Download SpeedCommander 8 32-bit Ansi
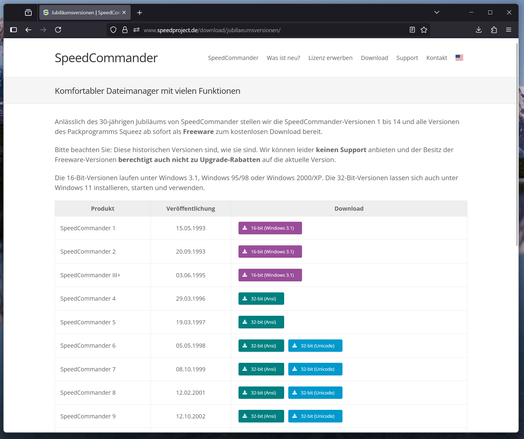Image resolution: width=524 pixels, height=439 pixels. pos(261,393)
